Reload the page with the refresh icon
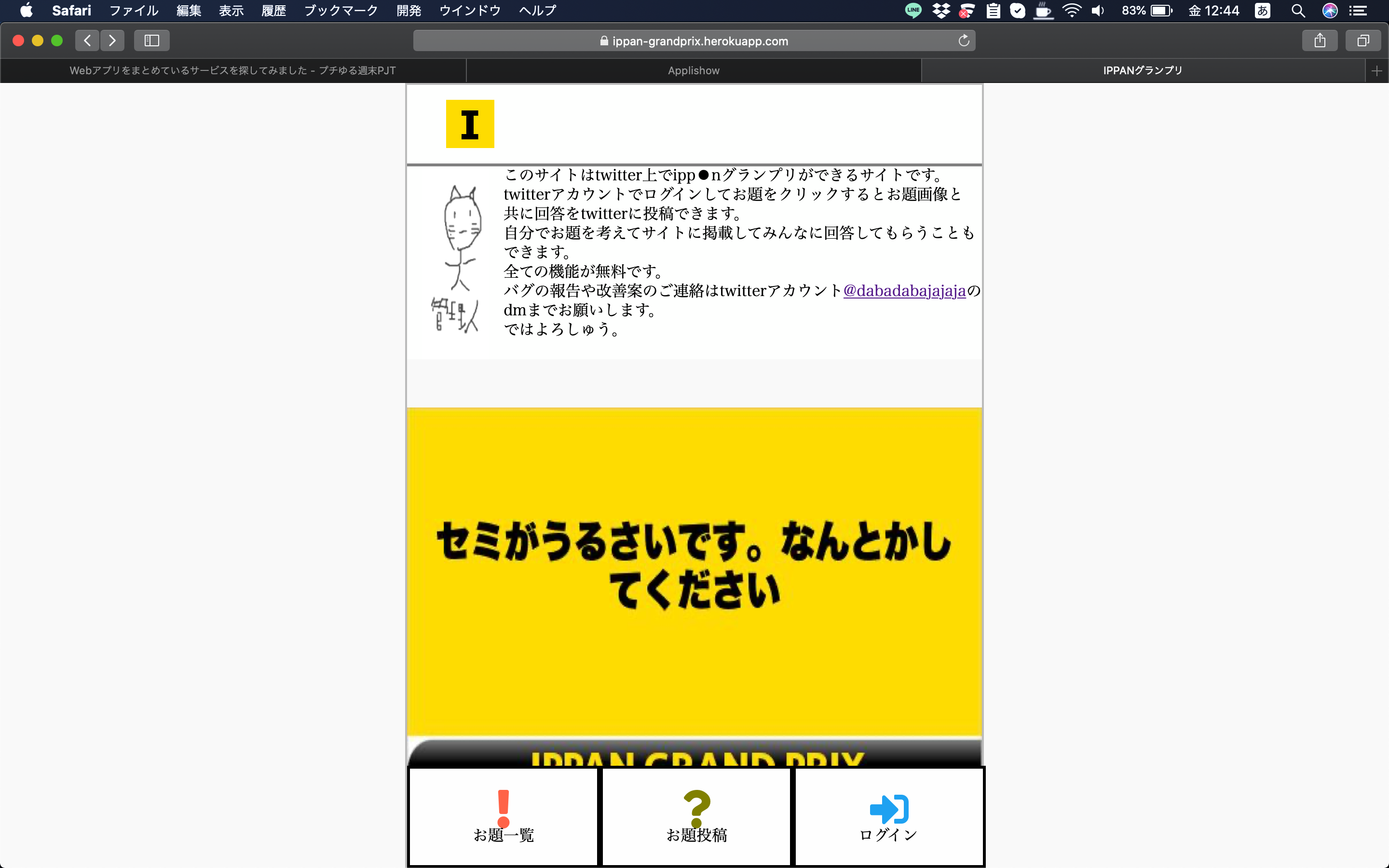Screen dimensions: 1389x868 963,40
